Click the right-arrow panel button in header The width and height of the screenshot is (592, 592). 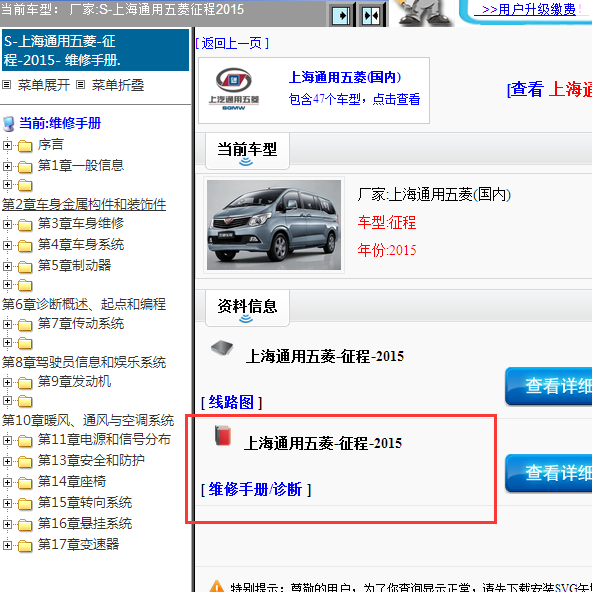coord(342,15)
